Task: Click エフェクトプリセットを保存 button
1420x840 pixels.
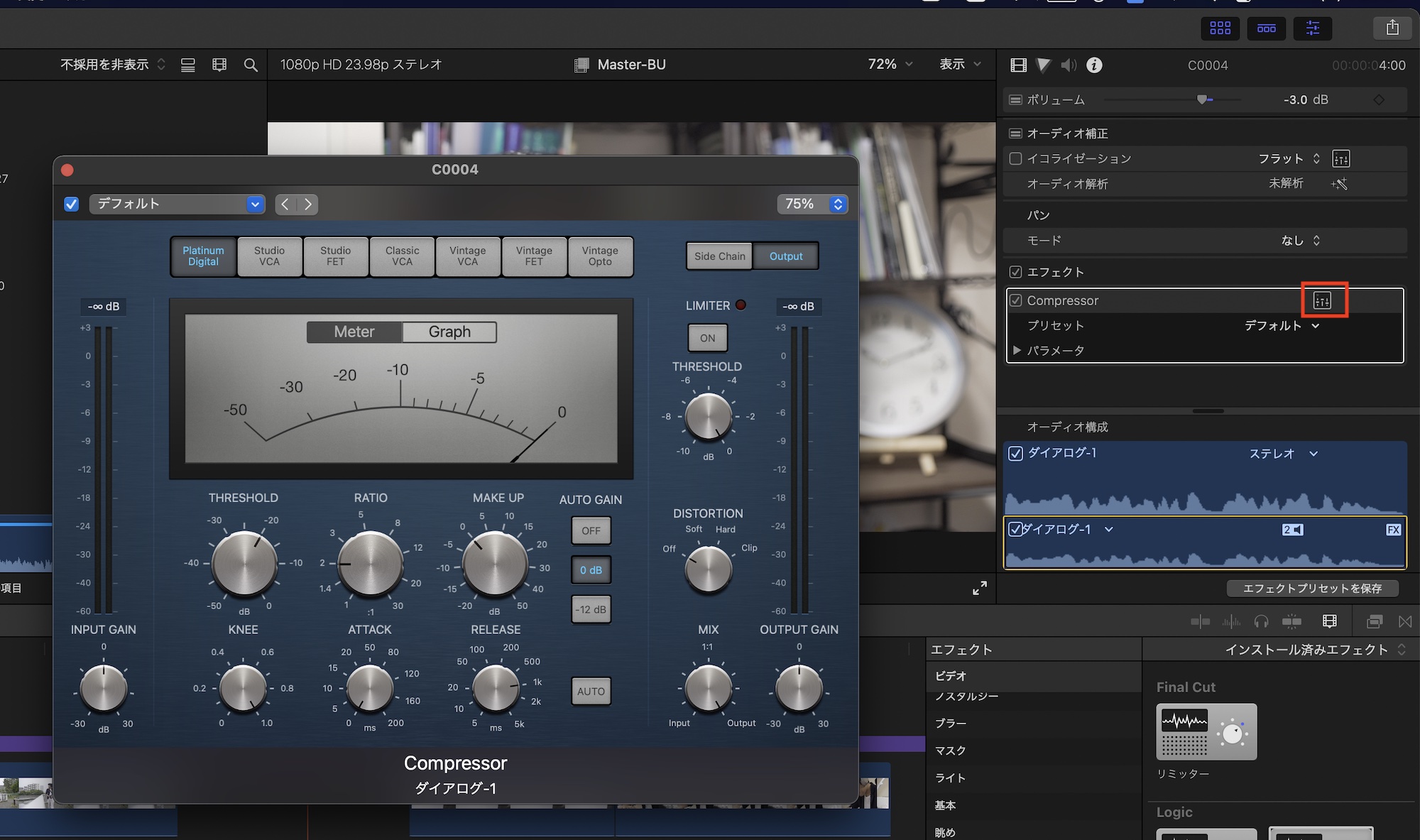Action: (1312, 588)
